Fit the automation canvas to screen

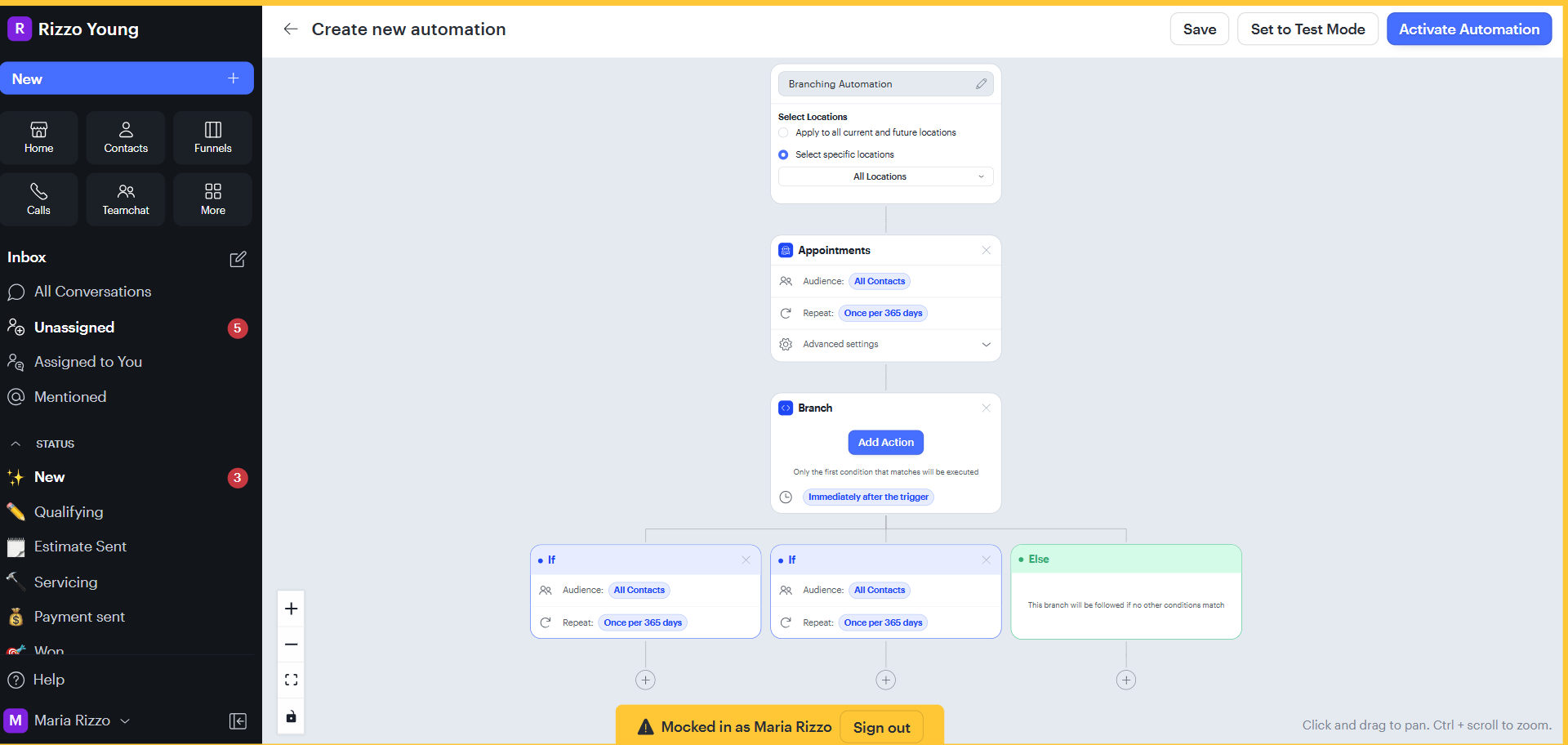[x=292, y=680]
